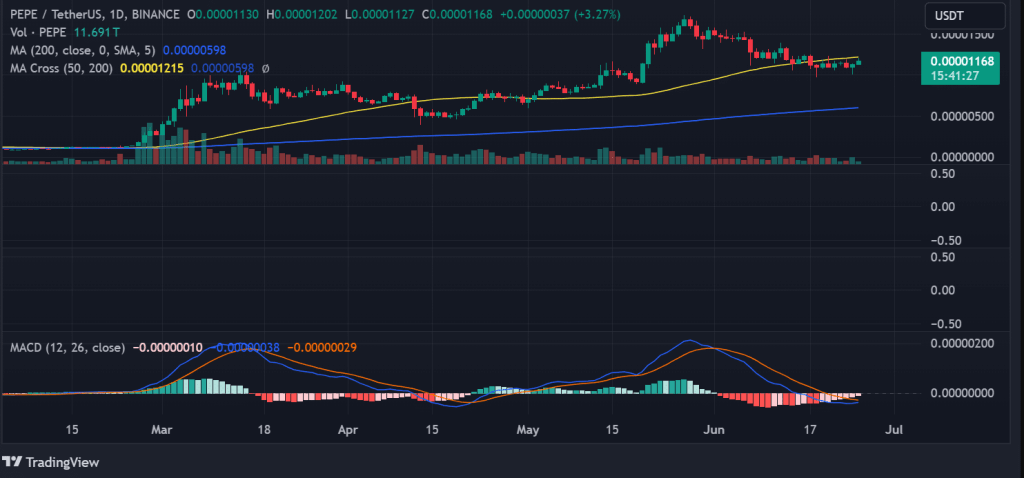
Task: Click the MACD histogram value −0.00000010
Action: (167, 347)
